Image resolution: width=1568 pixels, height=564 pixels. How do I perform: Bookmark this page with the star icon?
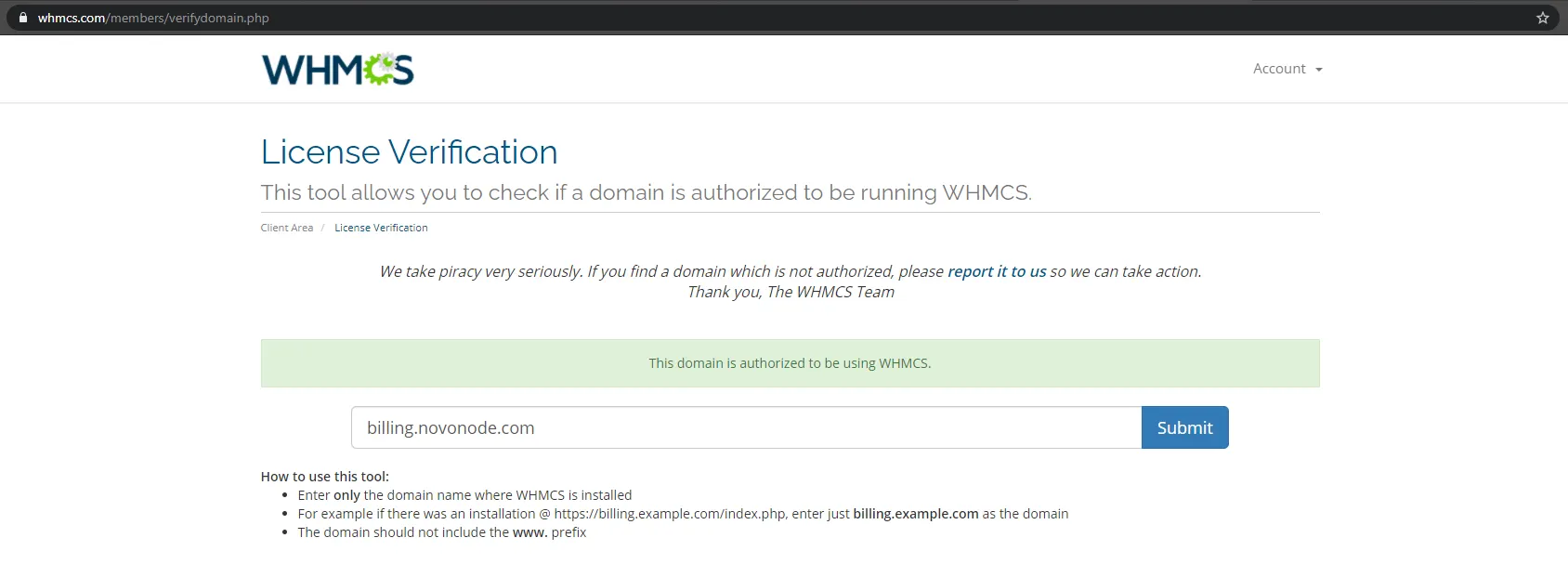click(1543, 18)
